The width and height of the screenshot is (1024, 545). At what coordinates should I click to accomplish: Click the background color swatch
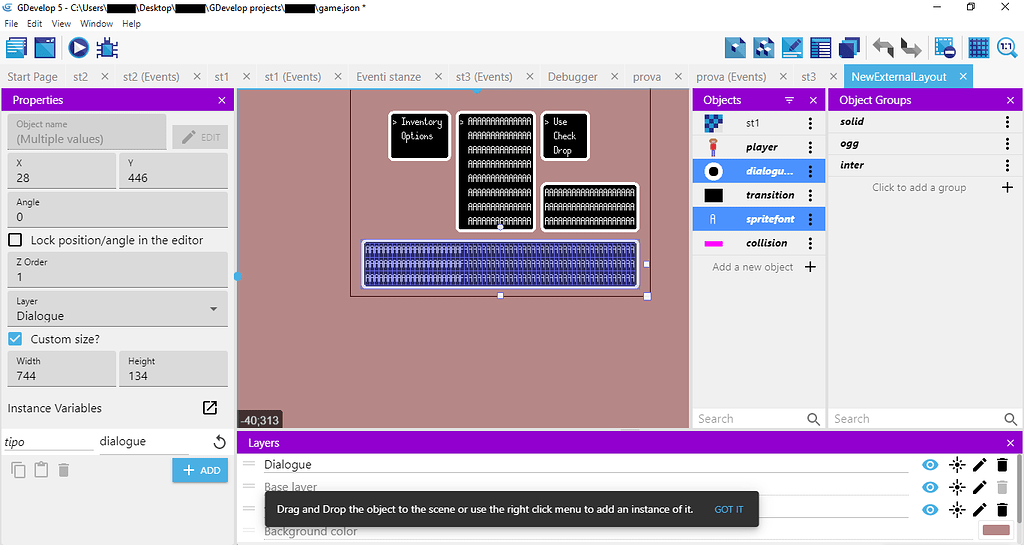(996, 531)
